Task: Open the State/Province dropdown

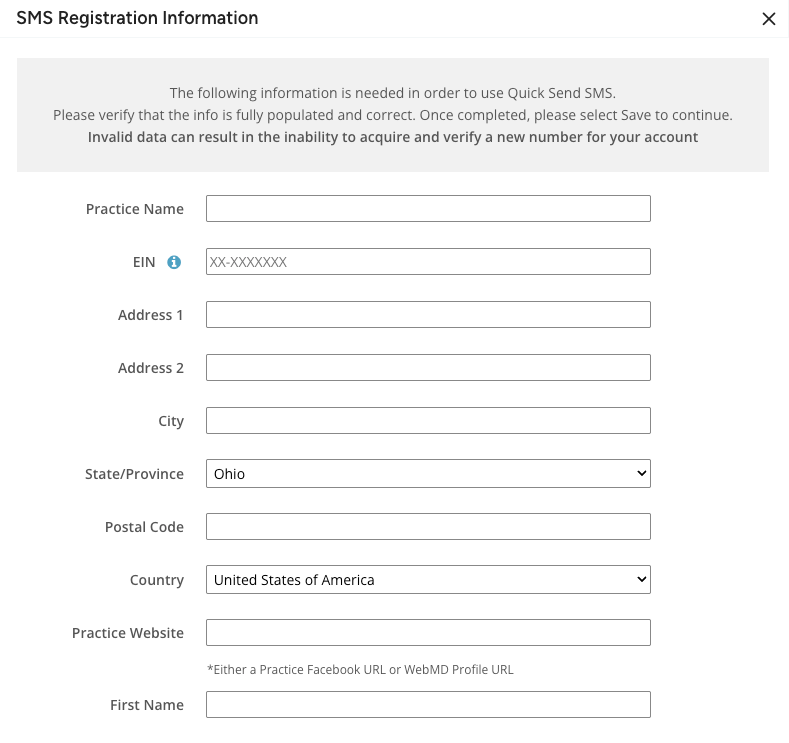Action: [x=428, y=474]
